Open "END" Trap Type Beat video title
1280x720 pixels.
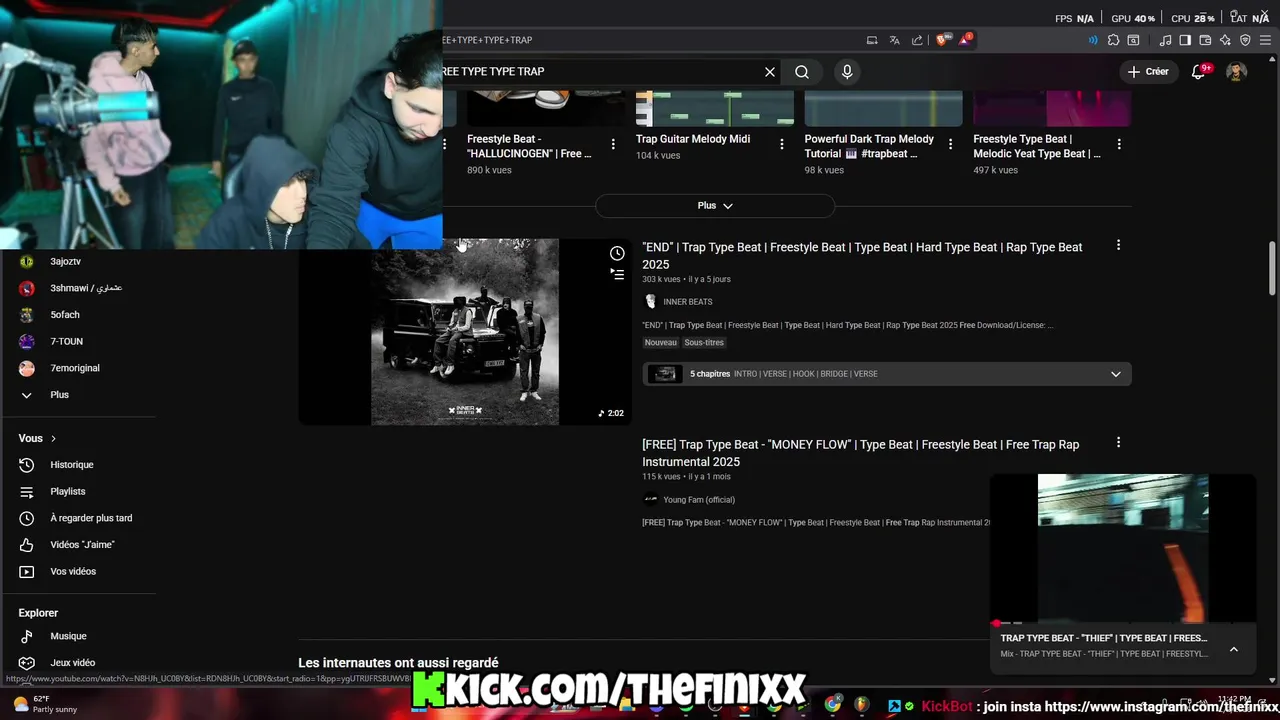click(x=862, y=256)
